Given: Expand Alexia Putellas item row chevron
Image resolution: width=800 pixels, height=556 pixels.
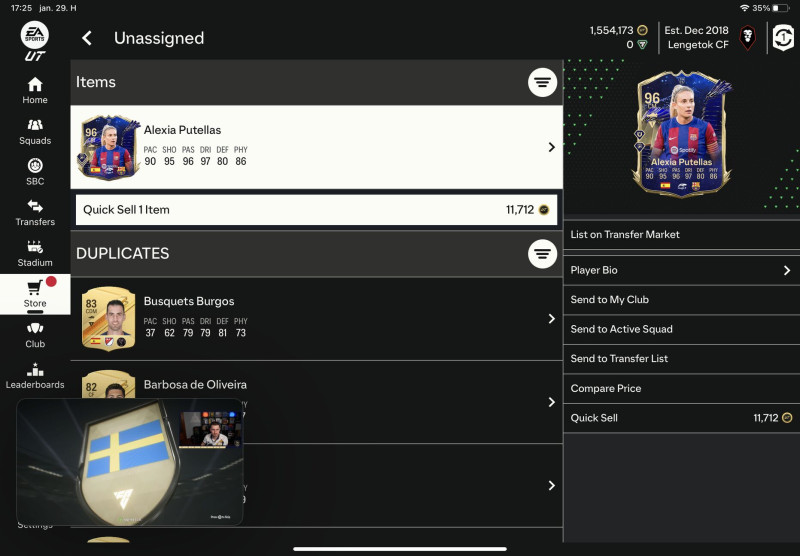Looking at the screenshot, I should click(551, 147).
